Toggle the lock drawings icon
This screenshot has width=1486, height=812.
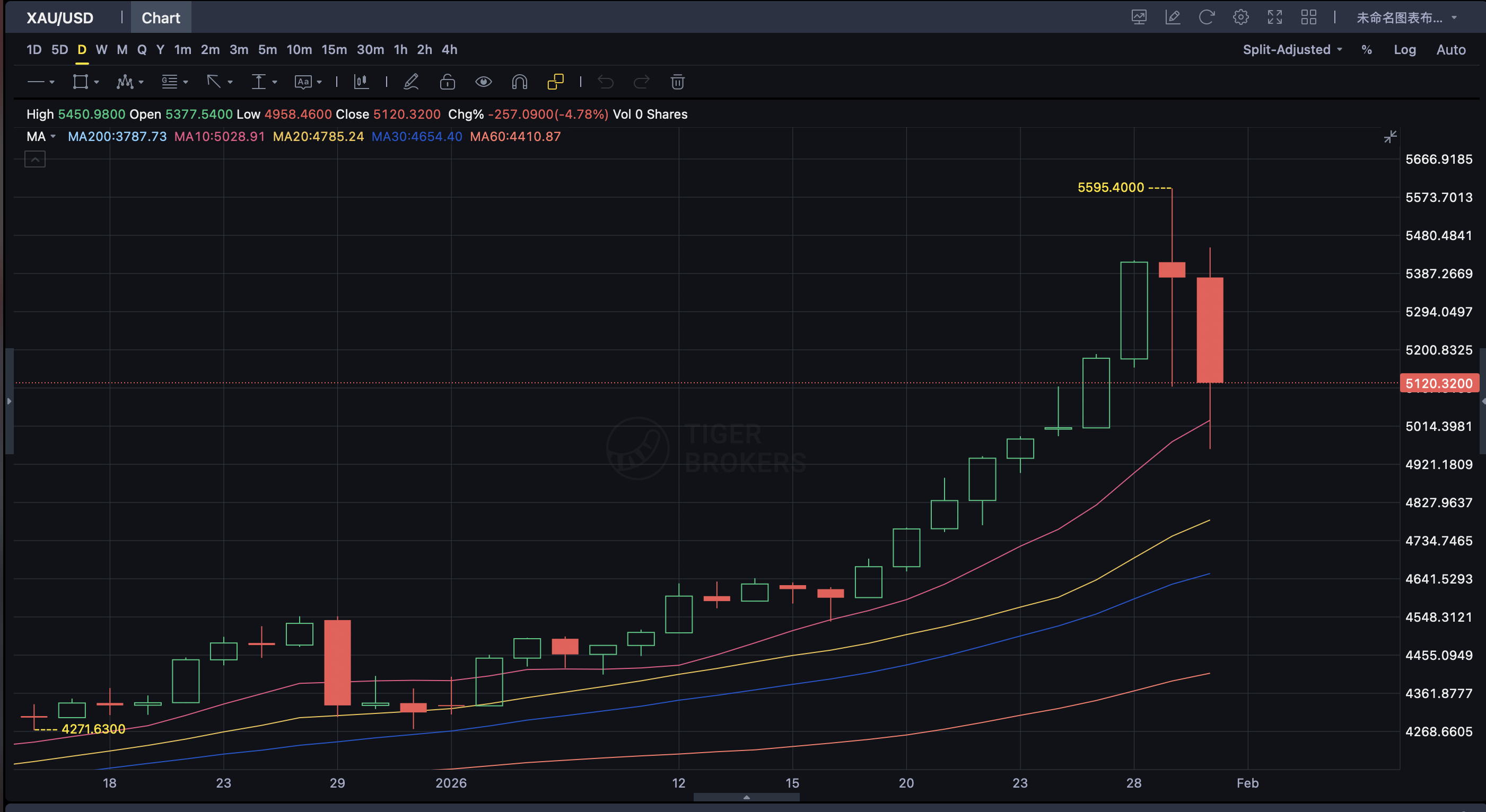447,82
